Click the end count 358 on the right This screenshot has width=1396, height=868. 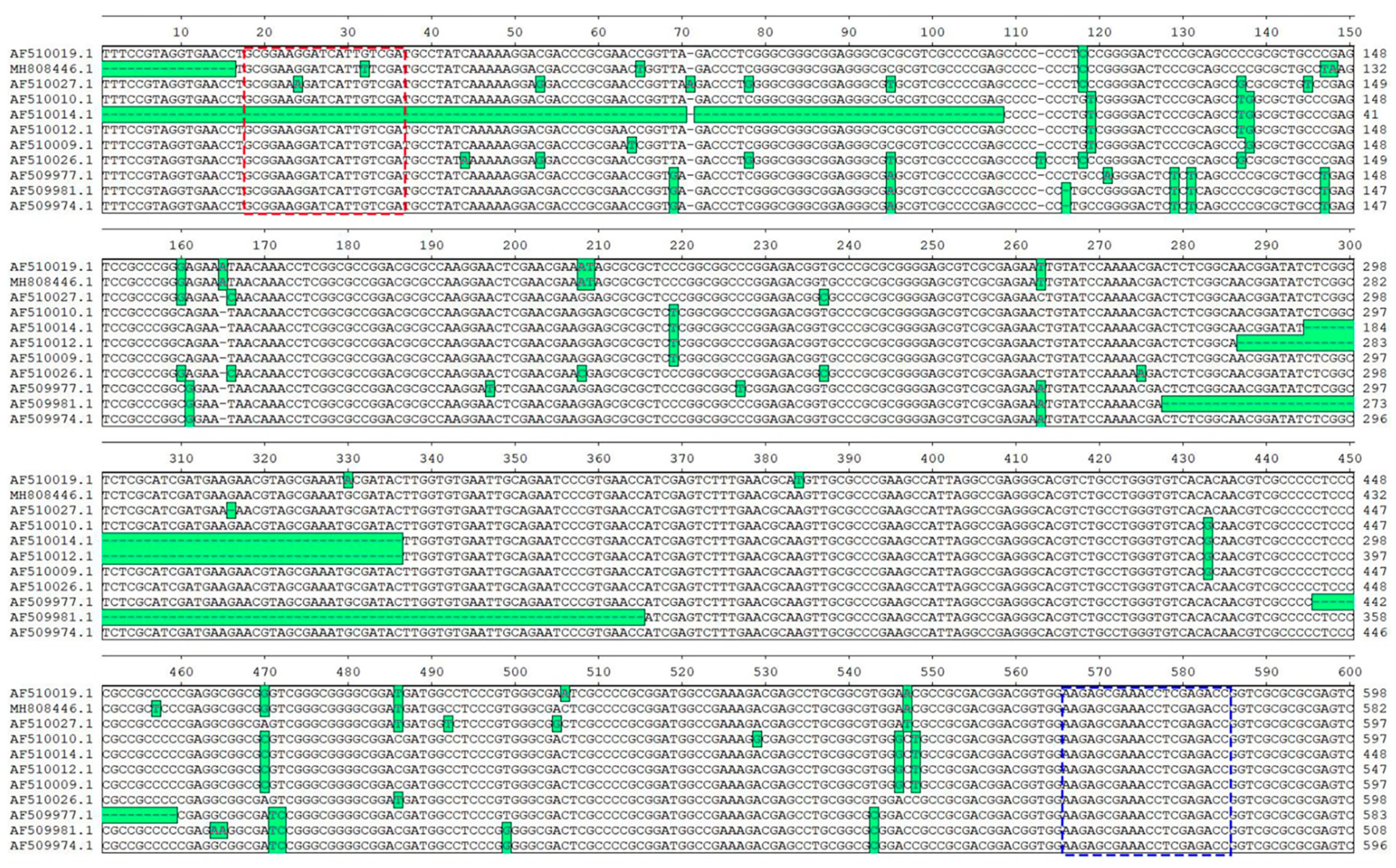coord(1375,617)
